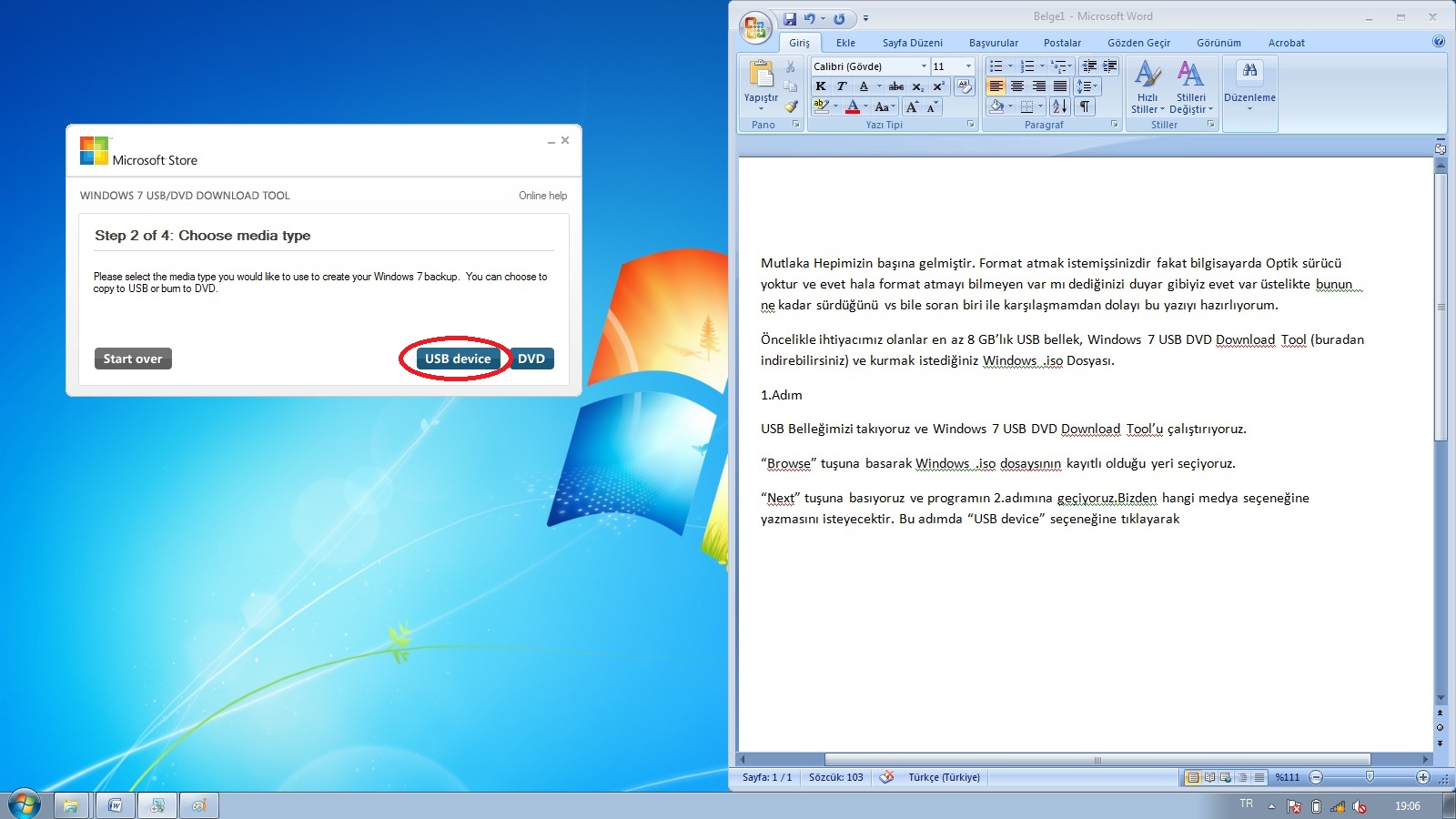
Task: Toggle bold (K) formatting
Action: (x=821, y=86)
